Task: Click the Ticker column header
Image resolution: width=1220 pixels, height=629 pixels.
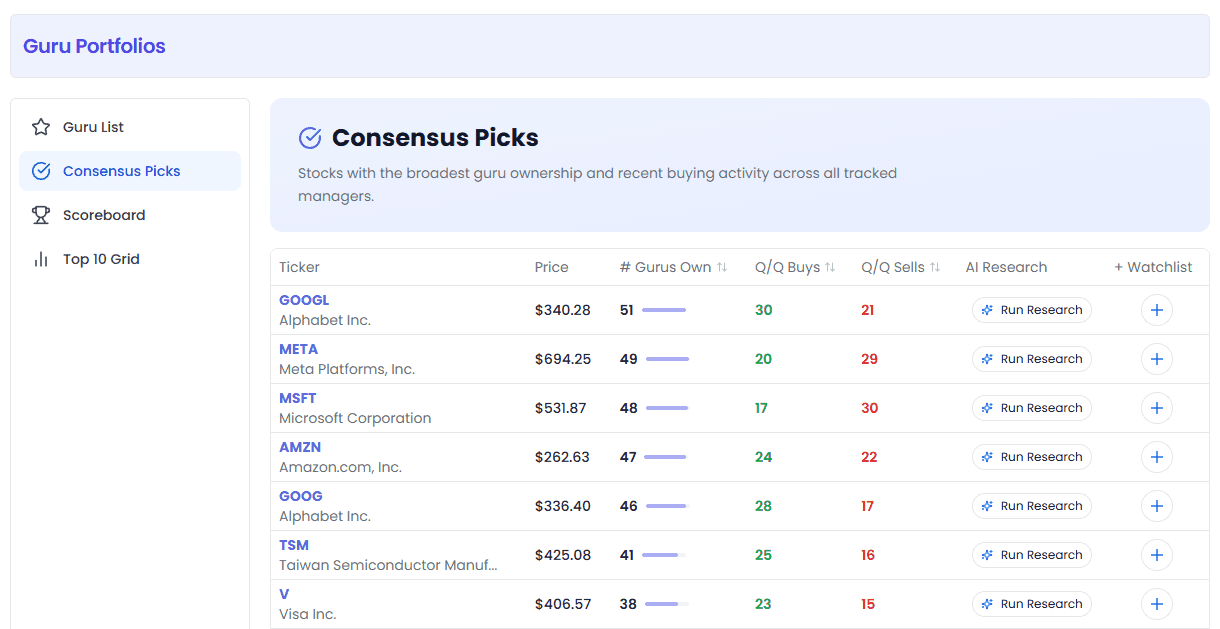Action: point(300,267)
